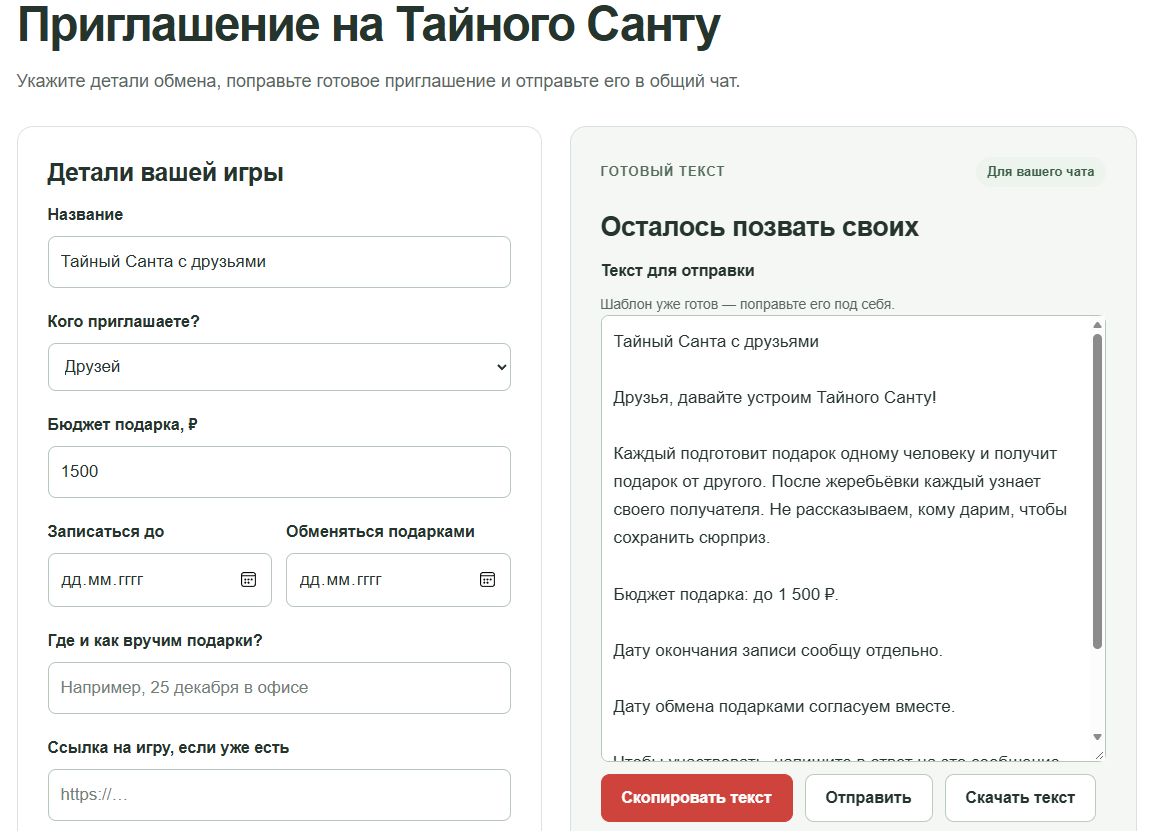This screenshot has height=831, width=1158.
Task: Click the textarea scrollbar thumb
Action: [1097, 491]
